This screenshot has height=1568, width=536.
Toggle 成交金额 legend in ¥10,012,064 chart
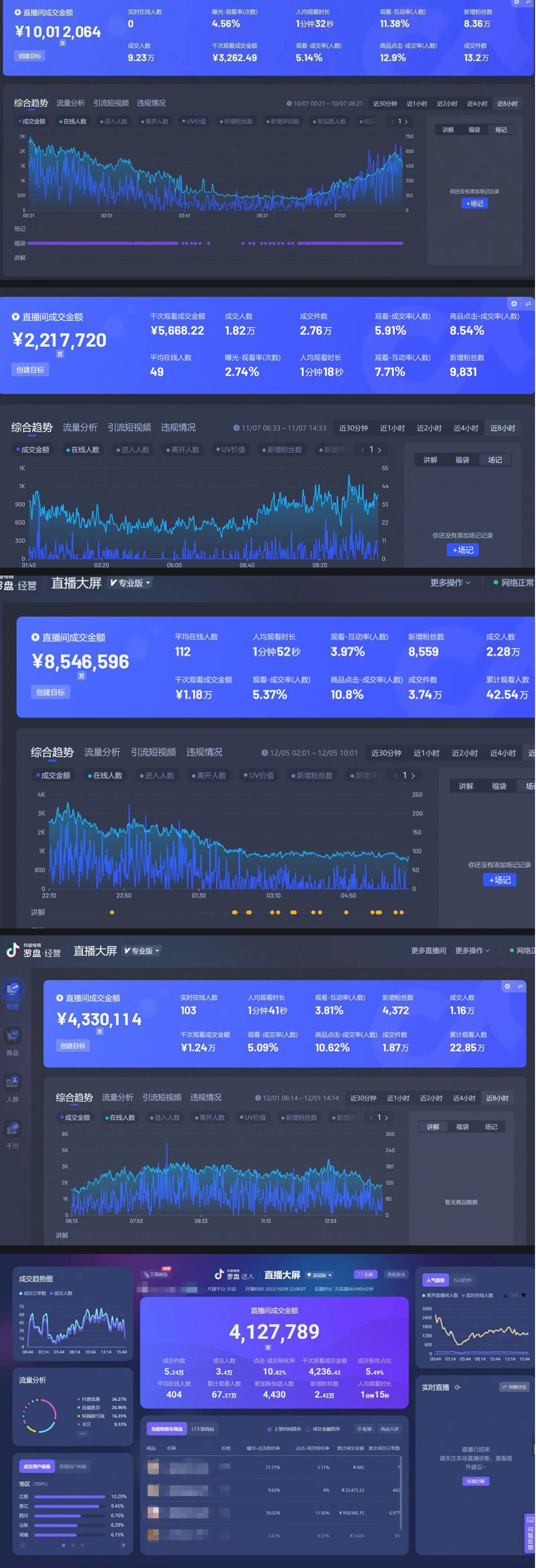32,122
